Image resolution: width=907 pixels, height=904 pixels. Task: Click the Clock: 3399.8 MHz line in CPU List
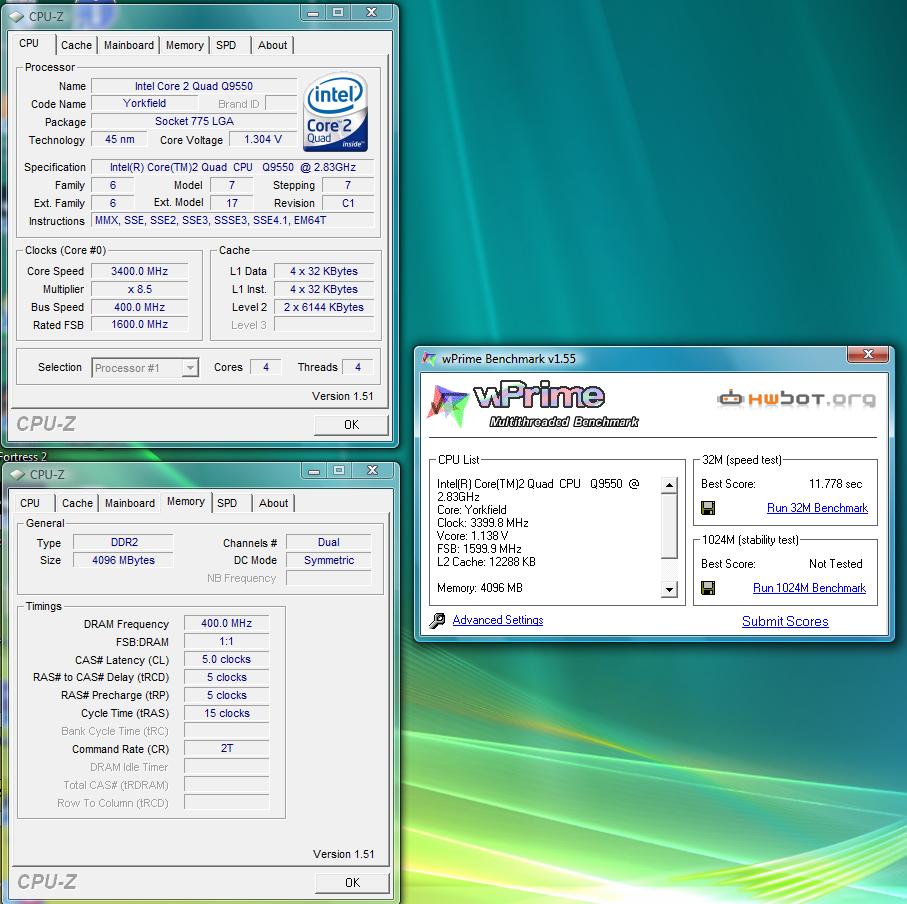[483, 523]
